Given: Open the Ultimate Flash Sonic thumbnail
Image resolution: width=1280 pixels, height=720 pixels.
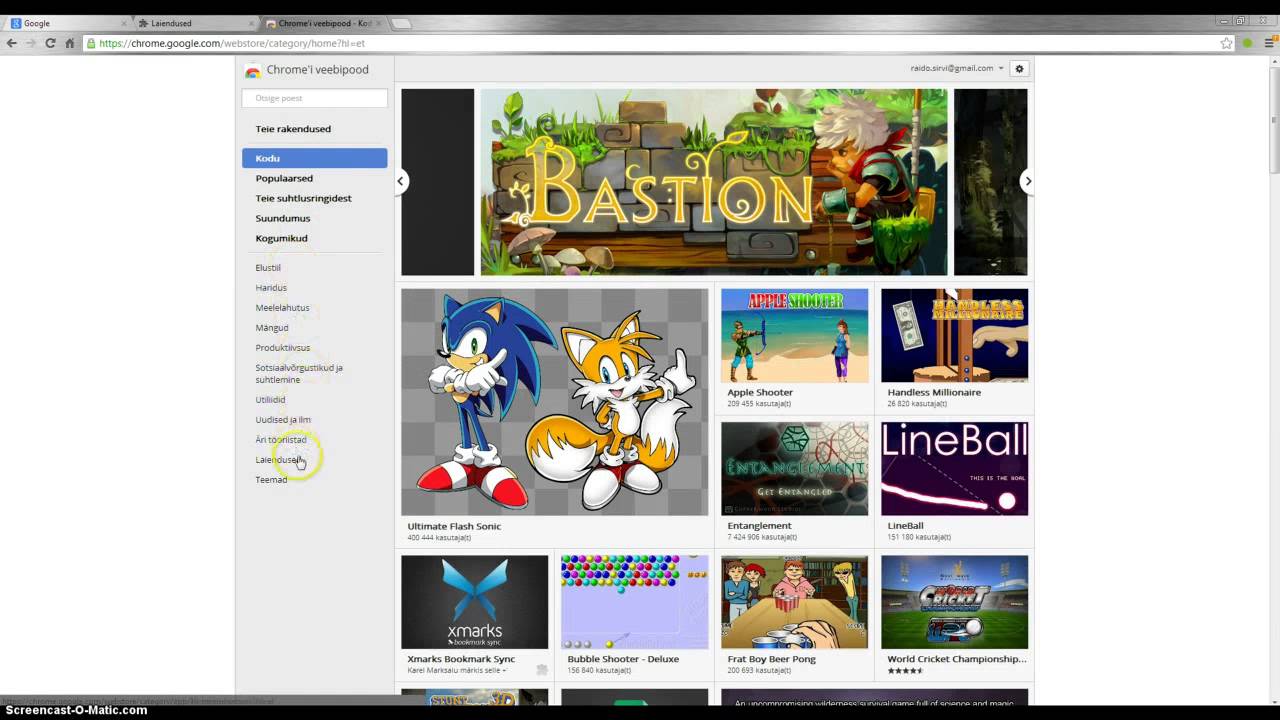Looking at the screenshot, I should [554, 402].
